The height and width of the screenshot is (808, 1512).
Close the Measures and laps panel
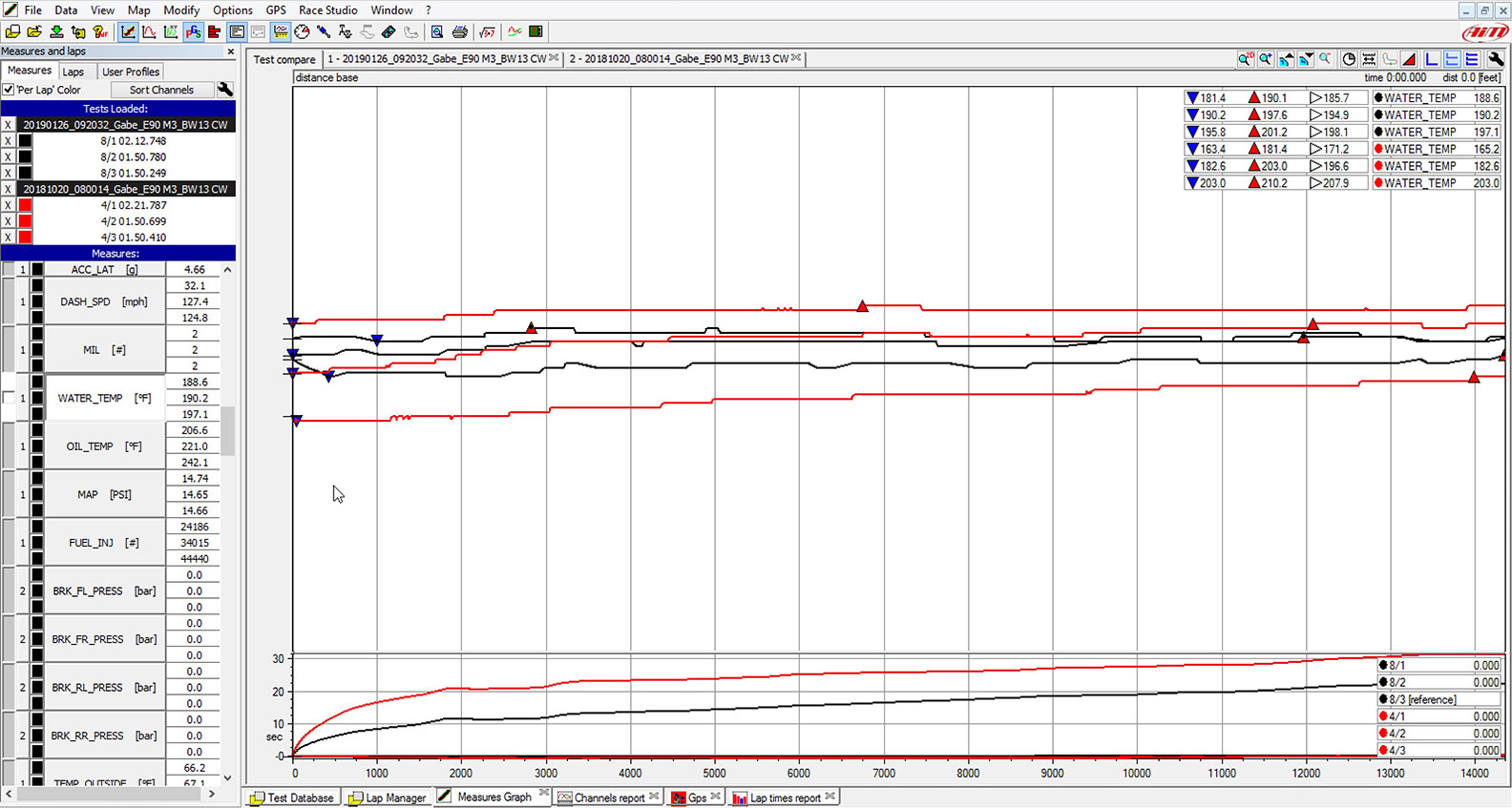(230, 52)
